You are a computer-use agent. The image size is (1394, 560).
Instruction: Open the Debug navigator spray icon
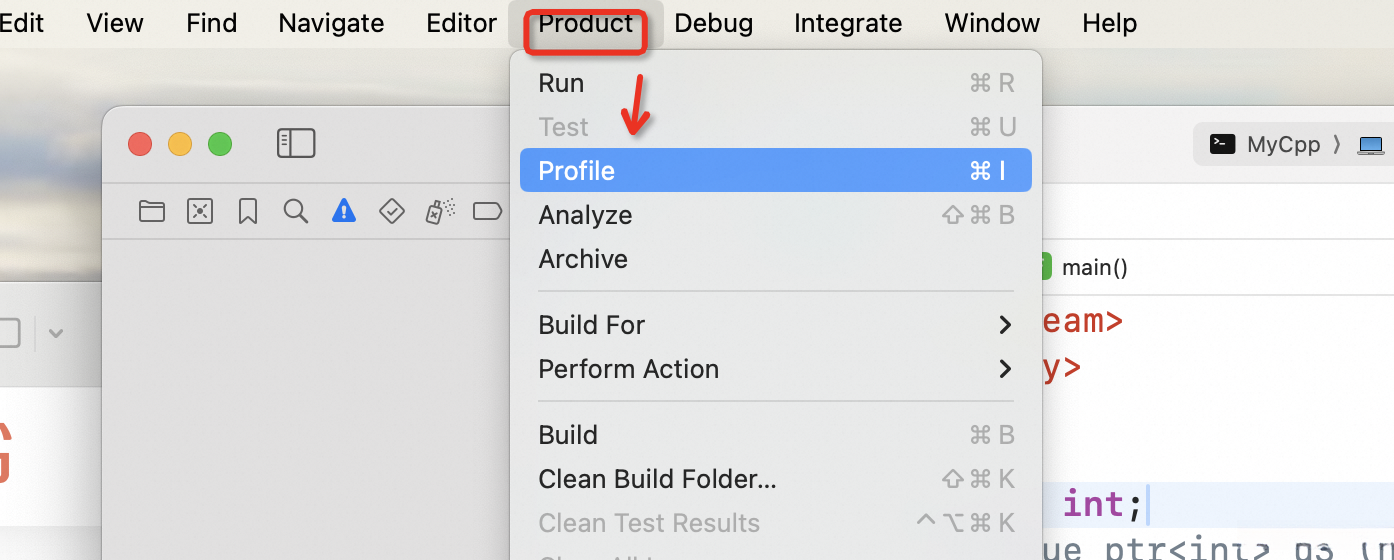(x=439, y=211)
